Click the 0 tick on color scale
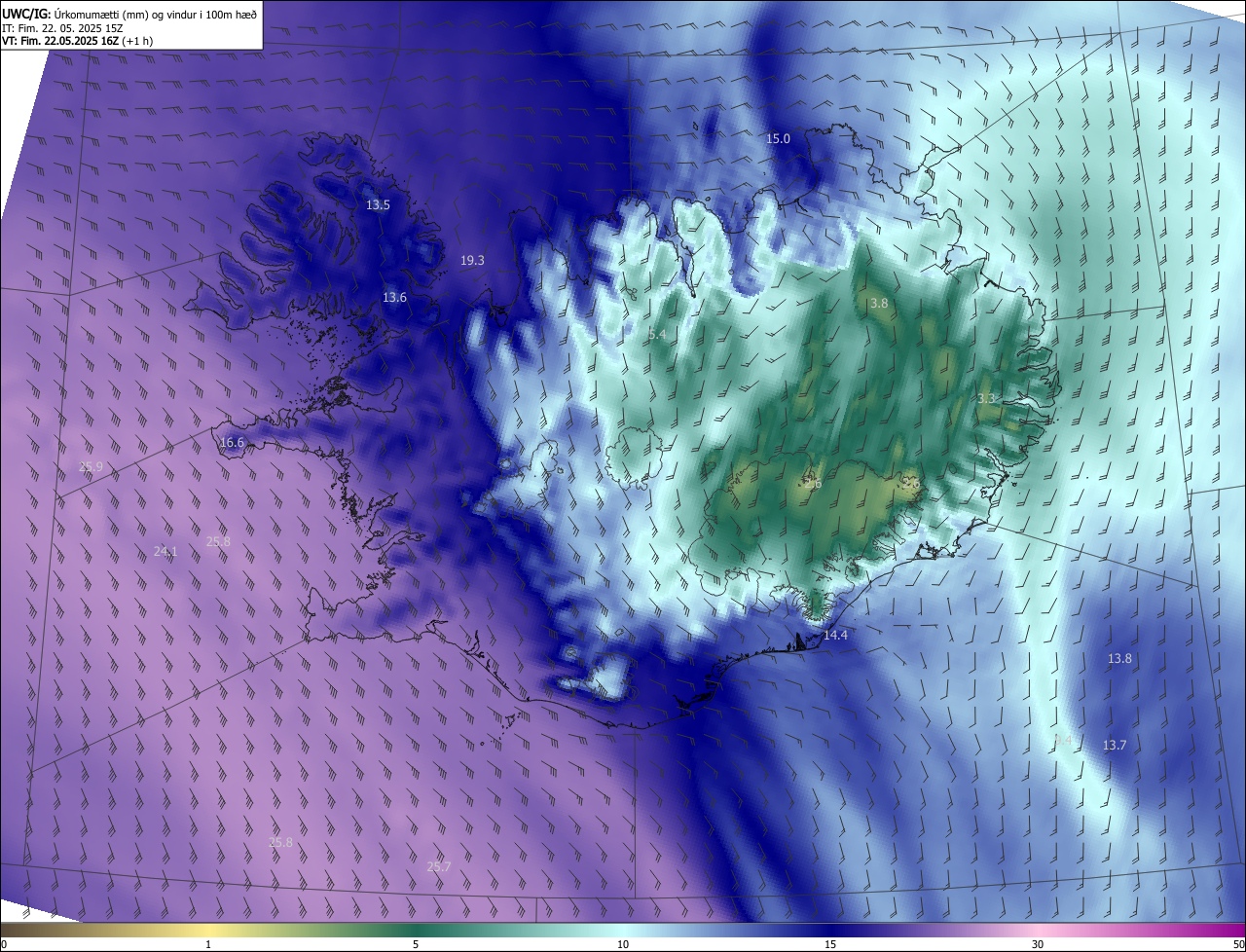1246x952 pixels. (x=4, y=944)
